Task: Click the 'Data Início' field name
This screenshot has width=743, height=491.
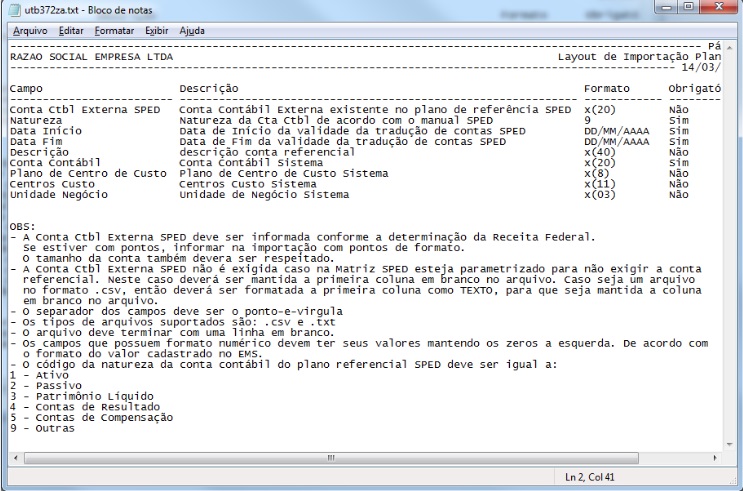Action: click(x=45, y=131)
